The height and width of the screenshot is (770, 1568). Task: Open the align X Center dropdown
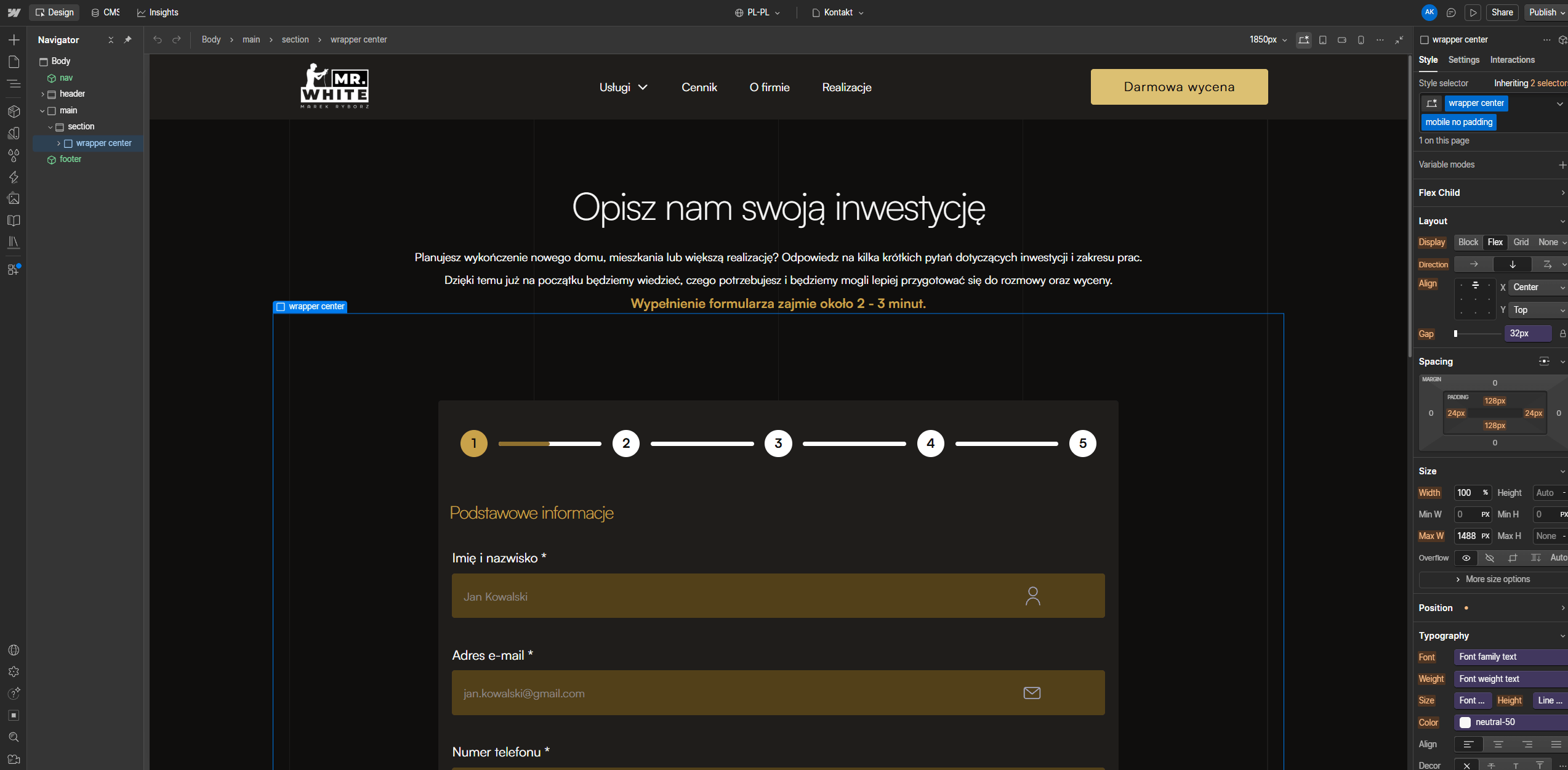click(x=1538, y=287)
